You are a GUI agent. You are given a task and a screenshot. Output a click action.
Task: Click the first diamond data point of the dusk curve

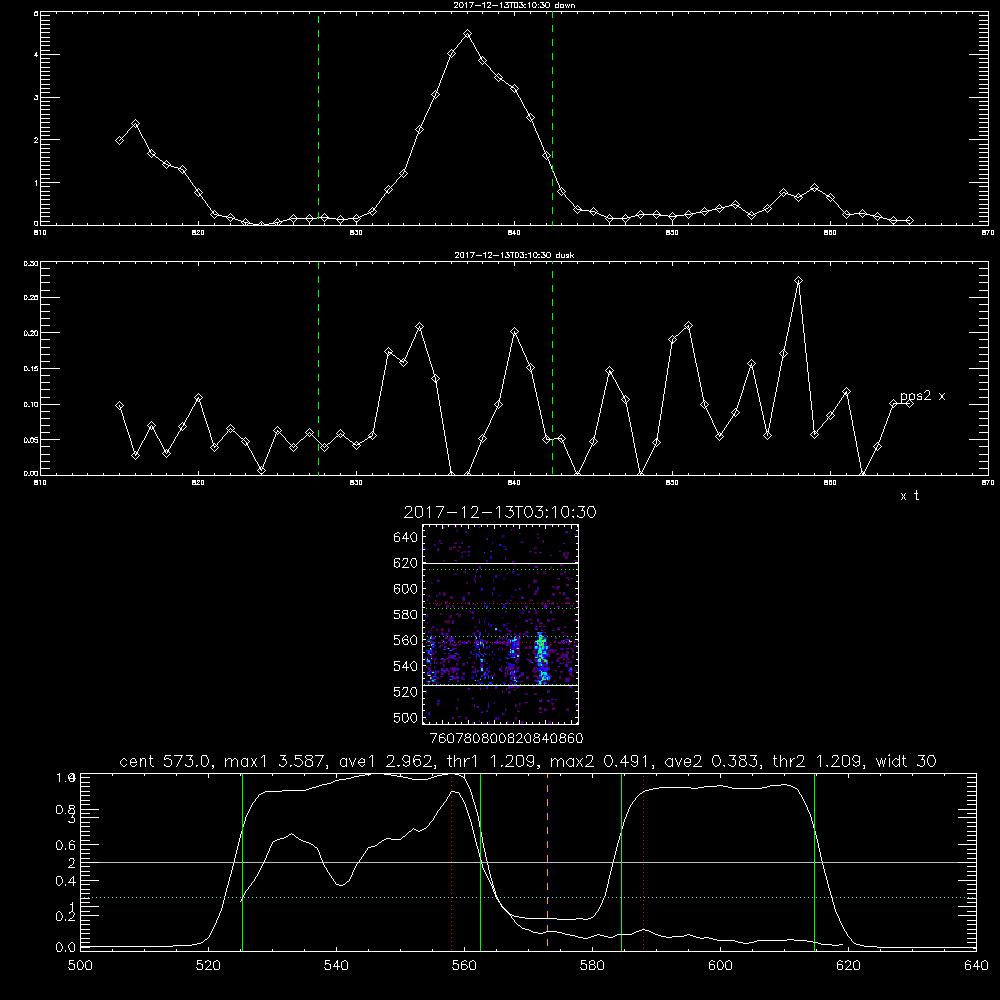tap(119, 406)
